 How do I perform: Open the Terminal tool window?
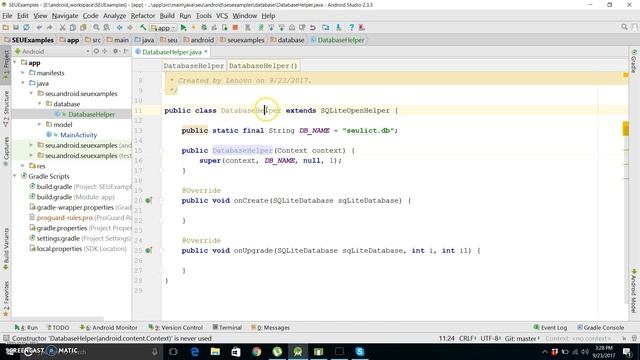click(x=227, y=327)
